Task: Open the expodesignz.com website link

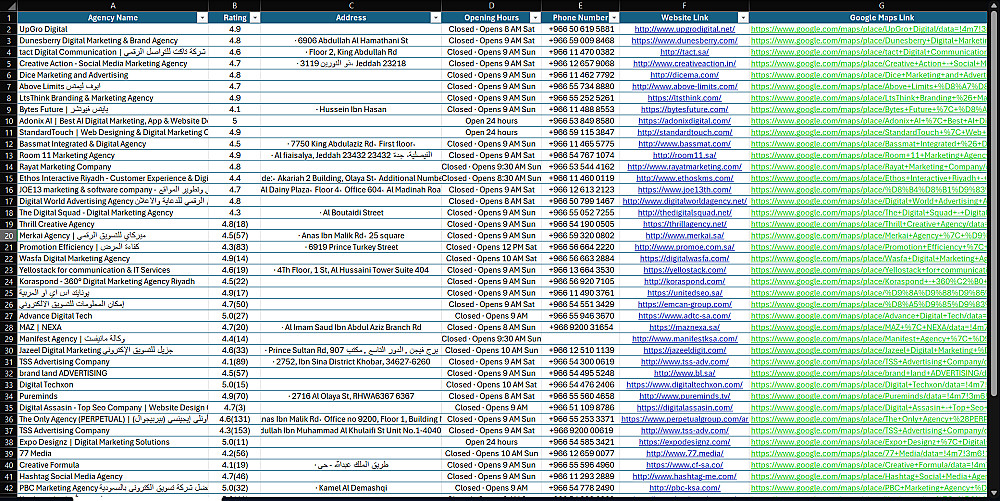Action: (684, 442)
